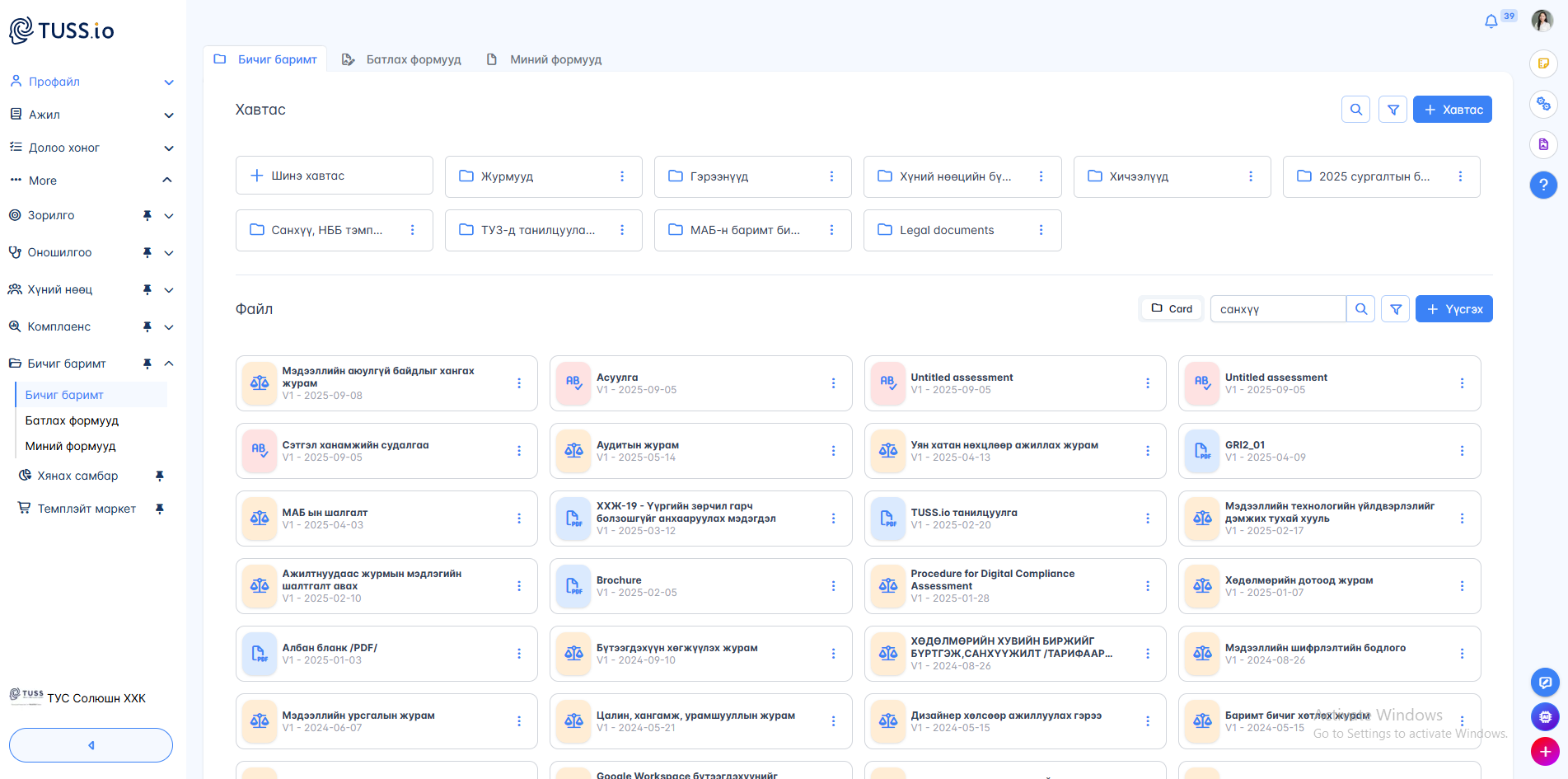Open options menu for Brochure file
1568x779 pixels.
pyautogui.click(x=833, y=586)
